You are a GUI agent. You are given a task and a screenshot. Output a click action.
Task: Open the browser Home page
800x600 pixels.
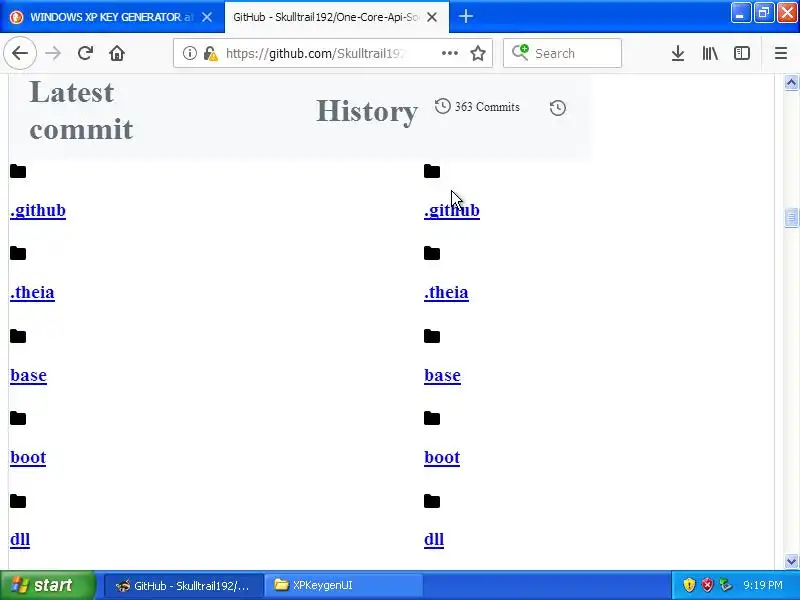117,53
